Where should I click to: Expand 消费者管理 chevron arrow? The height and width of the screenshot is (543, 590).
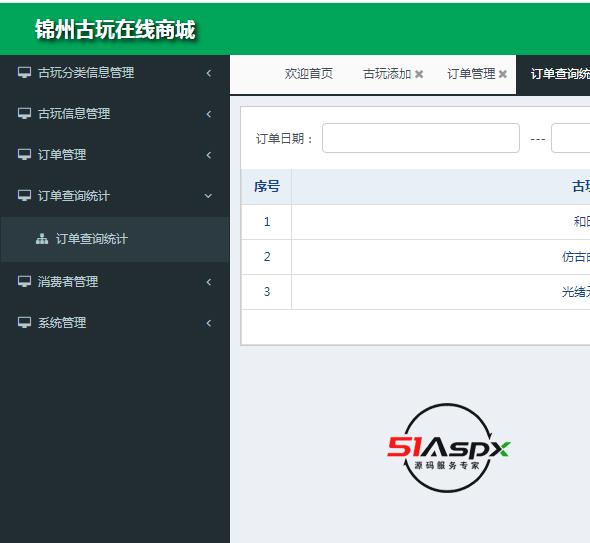(209, 282)
